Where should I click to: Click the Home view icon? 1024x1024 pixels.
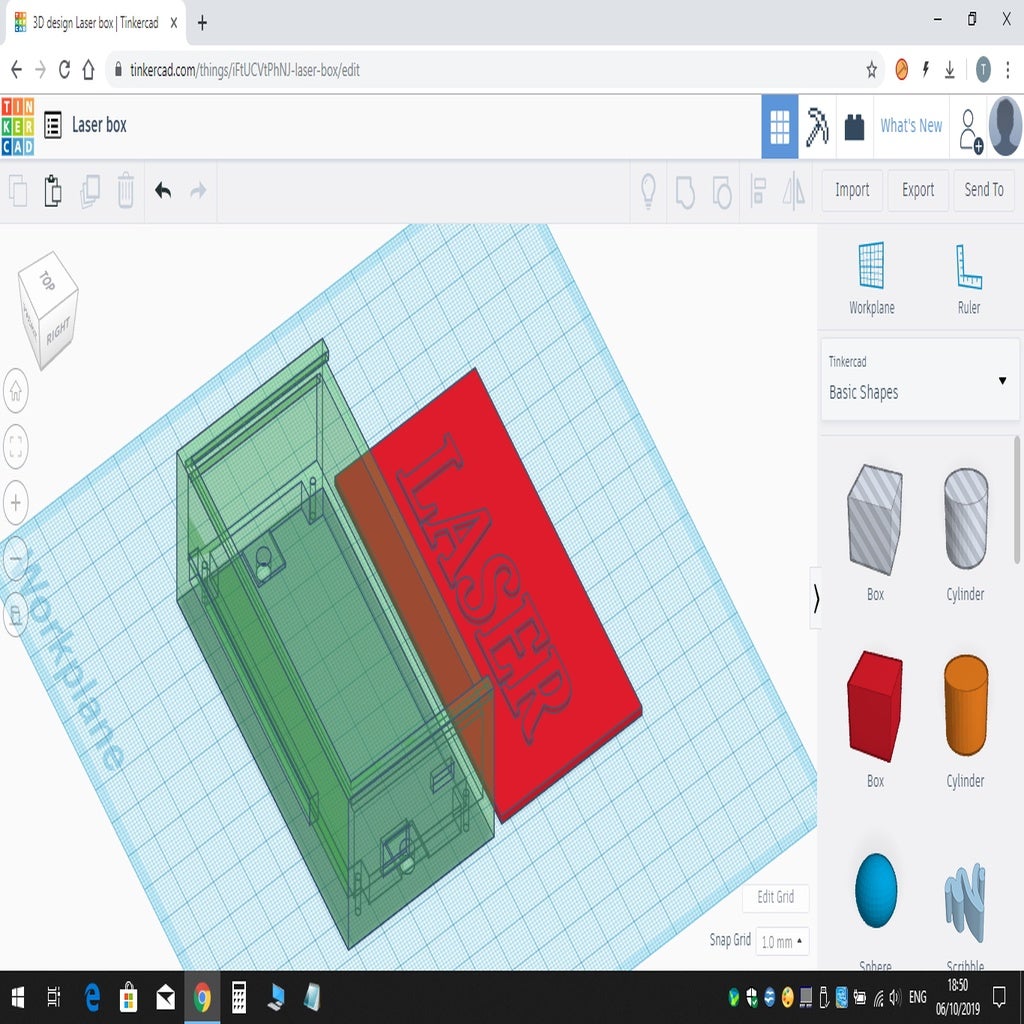16,392
